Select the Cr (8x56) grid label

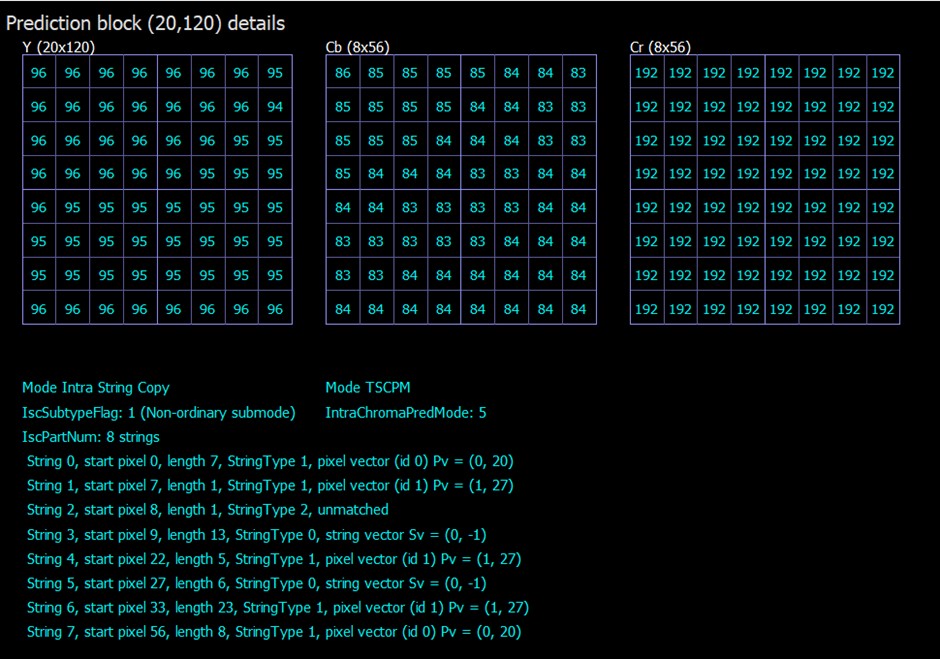[660, 47]
